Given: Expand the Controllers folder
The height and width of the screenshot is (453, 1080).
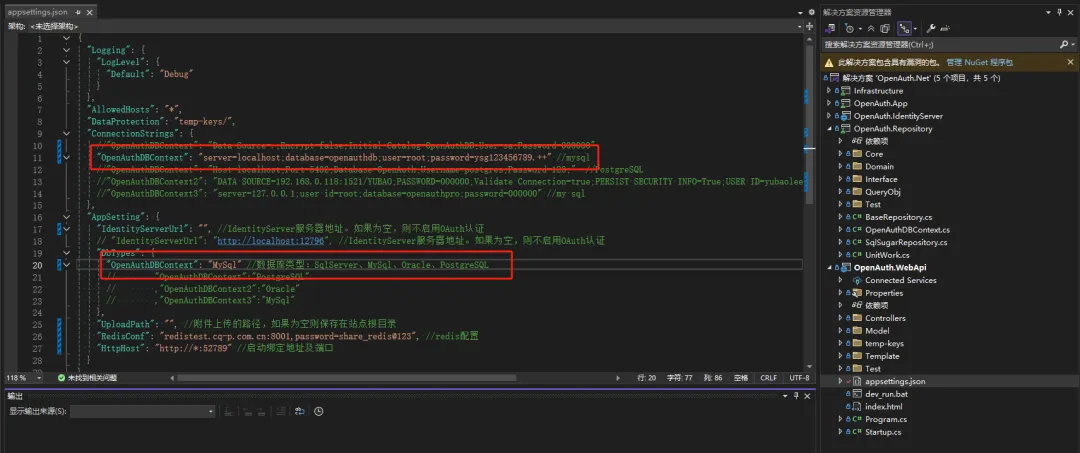Looking at the screenshot, I should 840,318.
